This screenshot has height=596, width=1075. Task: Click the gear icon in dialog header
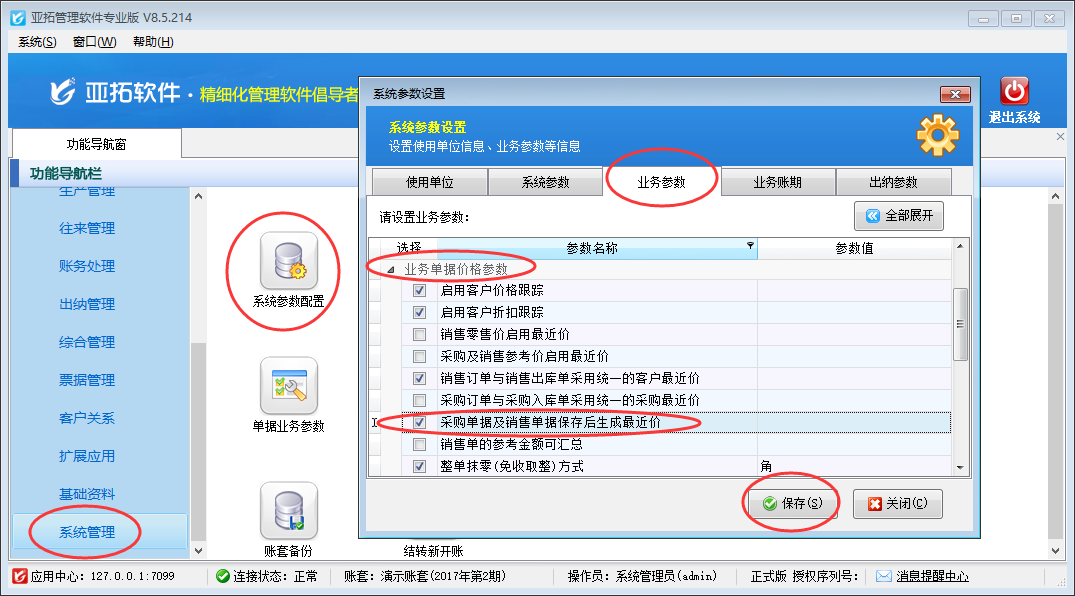[937, 135]
